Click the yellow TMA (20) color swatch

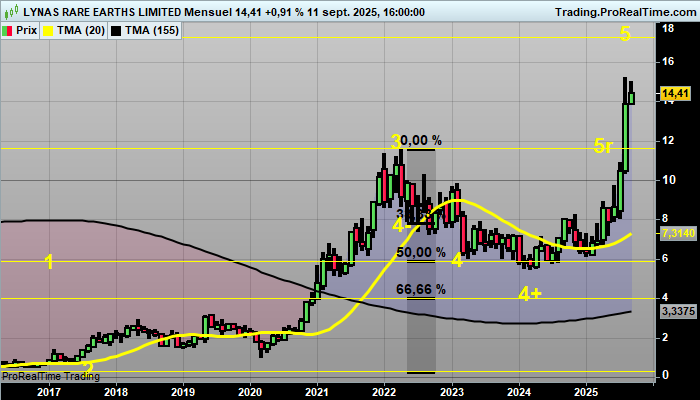[x=47, y=31]
